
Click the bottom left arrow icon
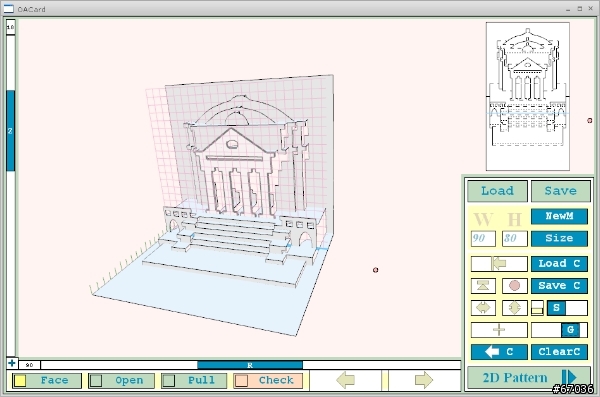(346, 380)
